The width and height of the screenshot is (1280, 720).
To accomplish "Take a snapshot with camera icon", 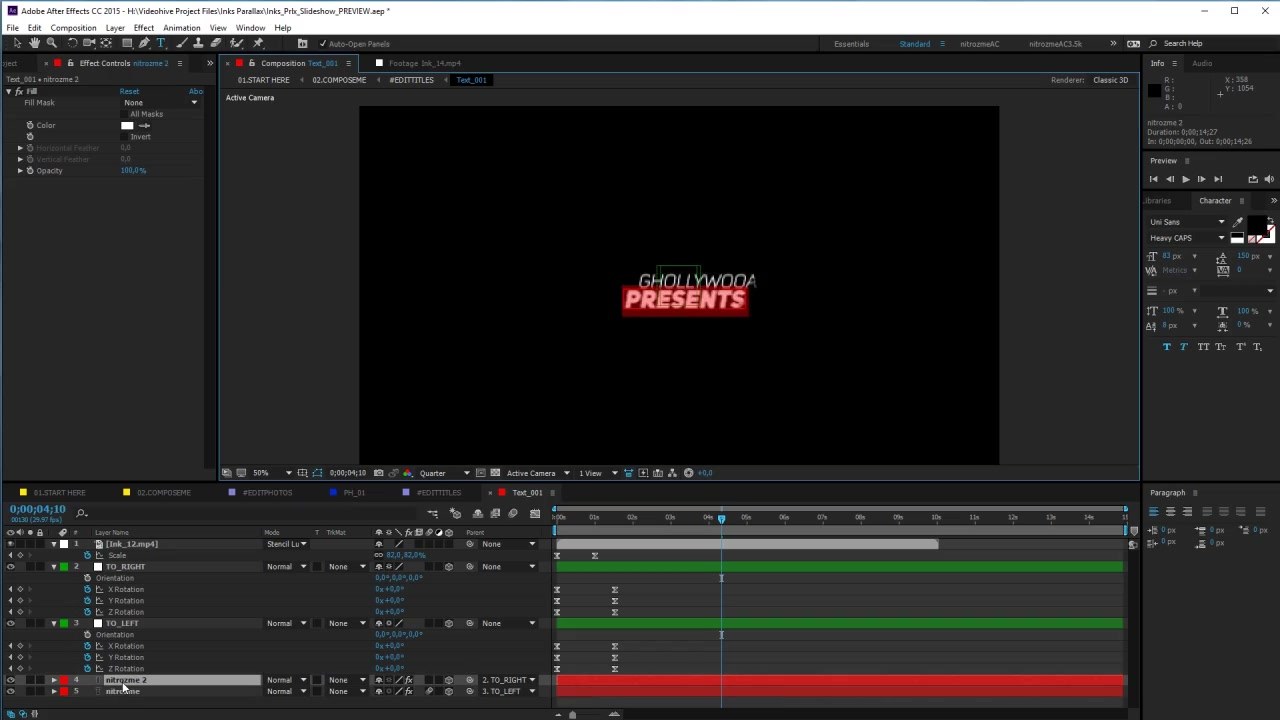I will (376, 473).
